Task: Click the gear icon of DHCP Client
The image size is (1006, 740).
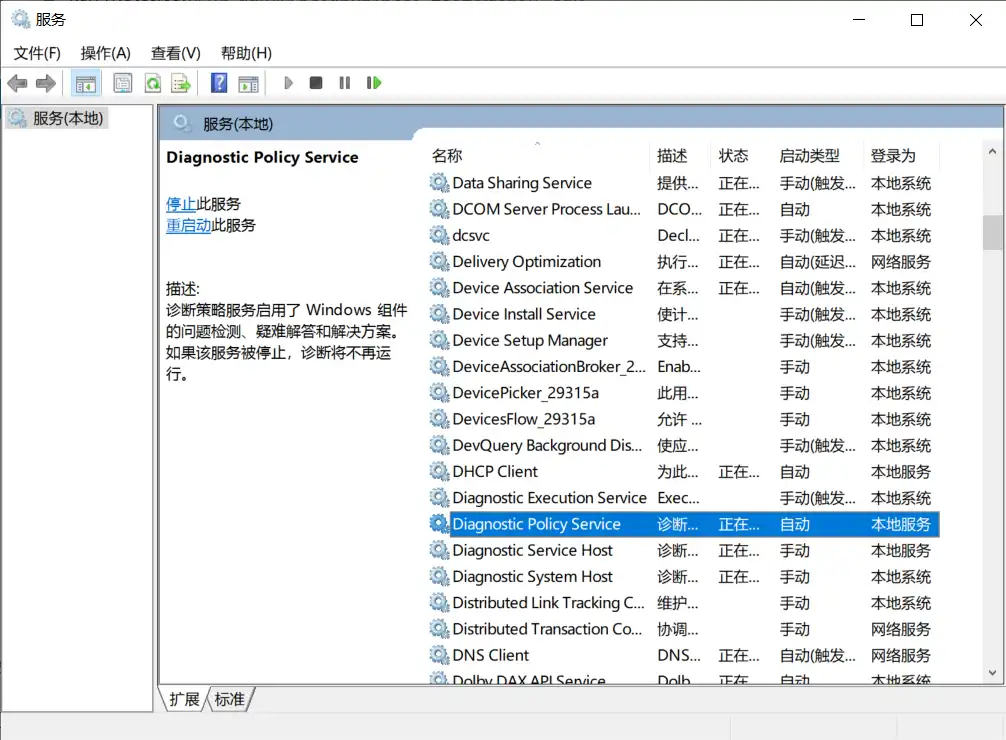Action: point(439,472)
